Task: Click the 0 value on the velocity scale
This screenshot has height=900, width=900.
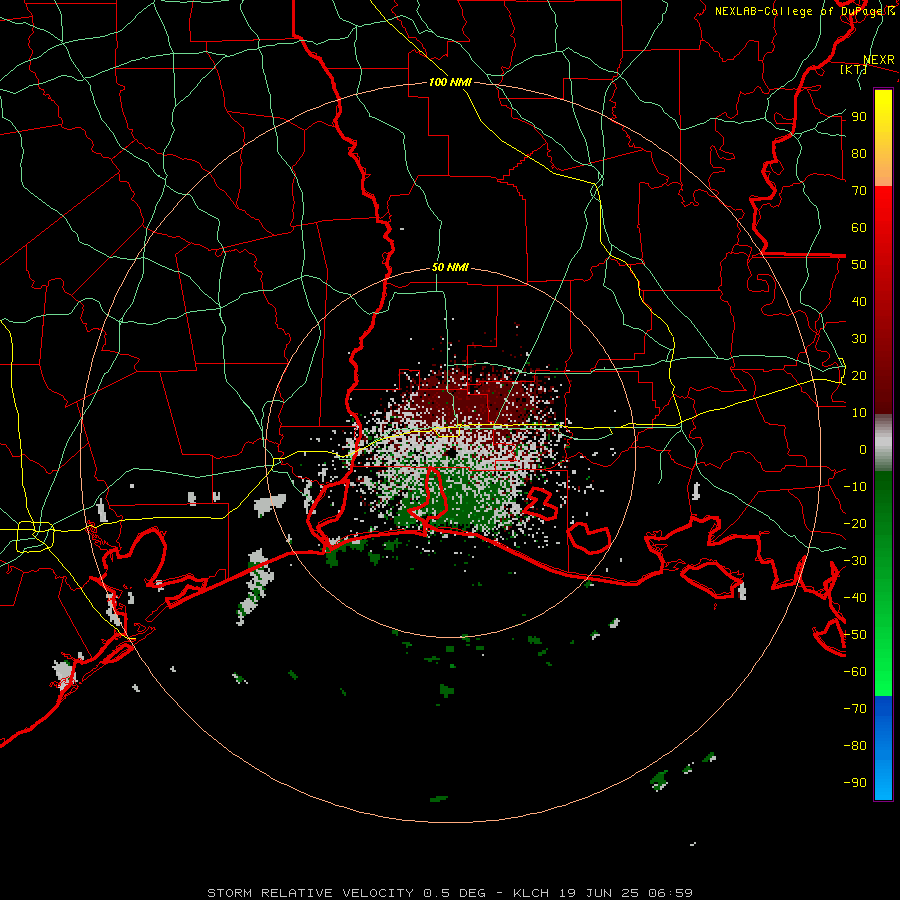Action: point(863,449)
